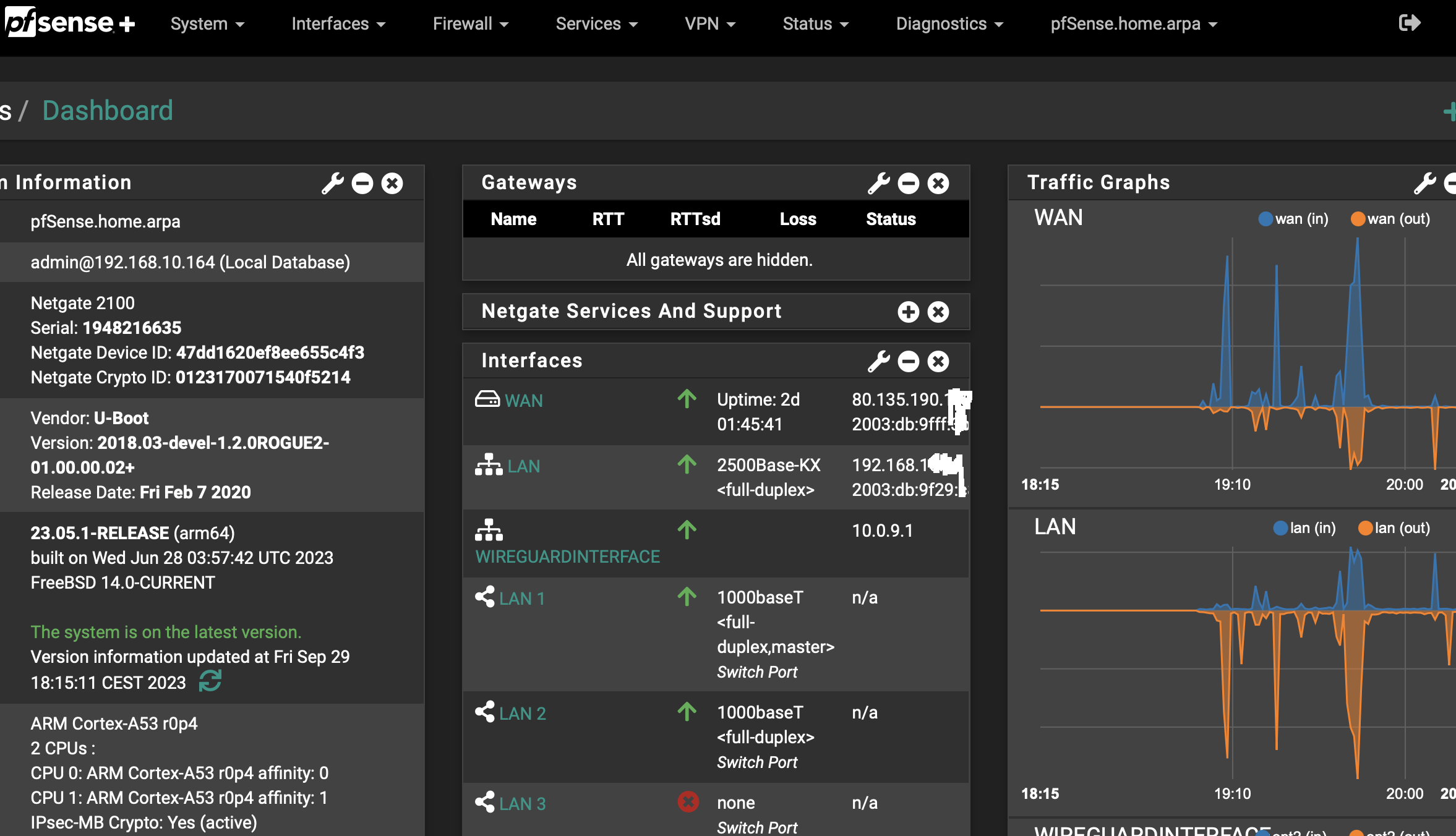Screen dimensions: 1456x836
Task: Close Netgate Services And Support widget
Action: (938, 312)
